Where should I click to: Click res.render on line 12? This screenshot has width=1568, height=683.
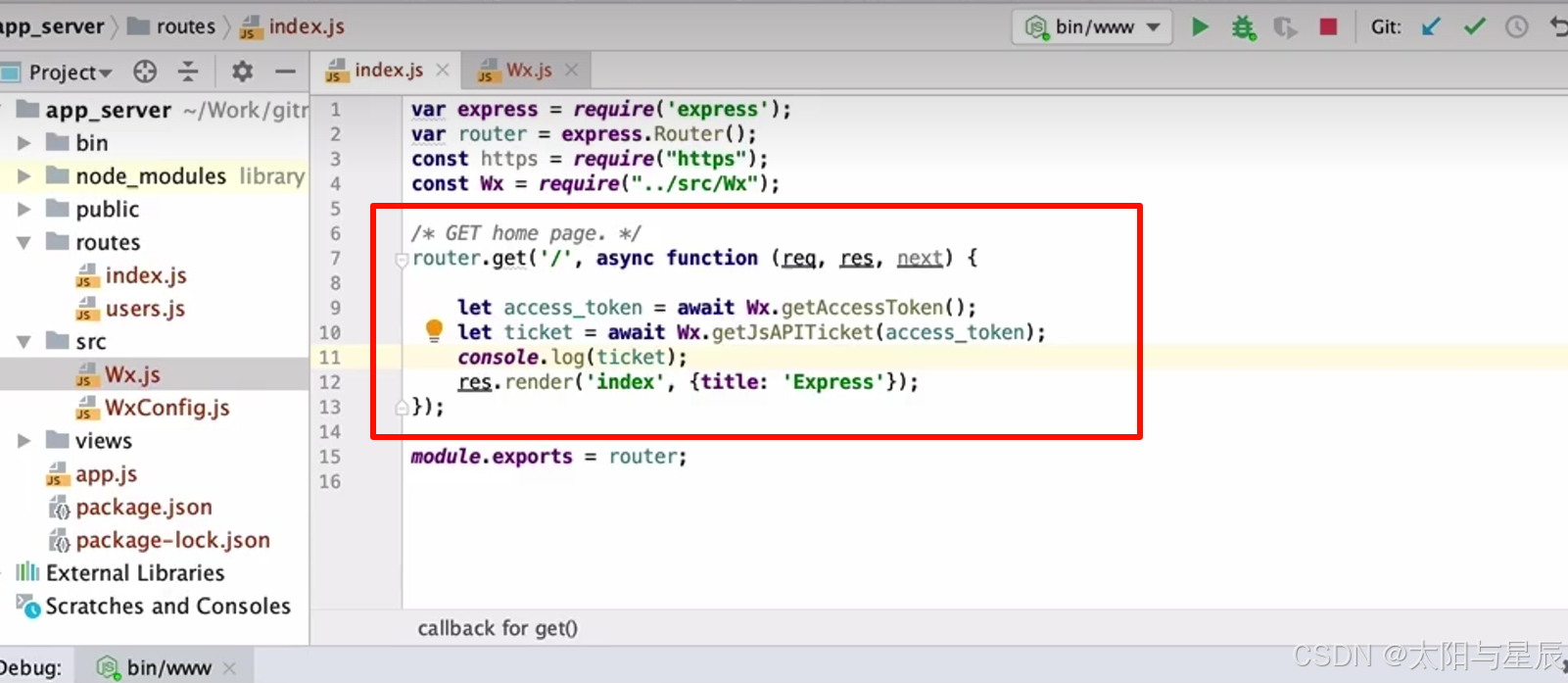(515, 382)
